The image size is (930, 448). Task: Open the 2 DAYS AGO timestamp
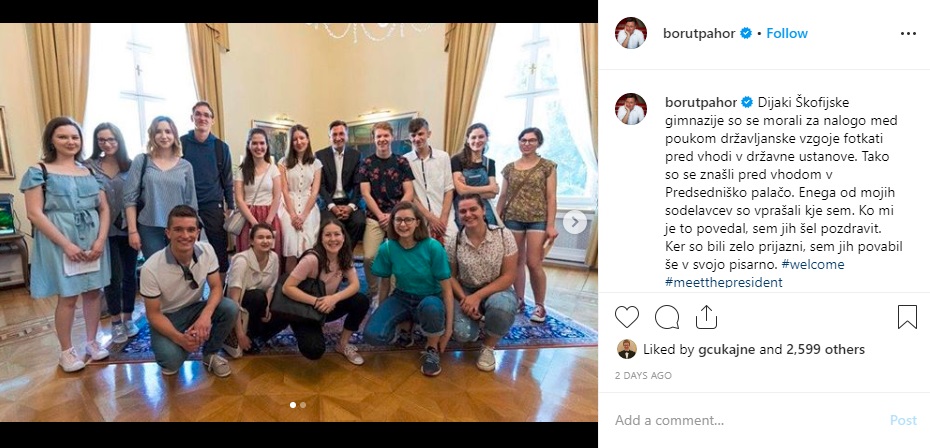(x=643, y=376)
